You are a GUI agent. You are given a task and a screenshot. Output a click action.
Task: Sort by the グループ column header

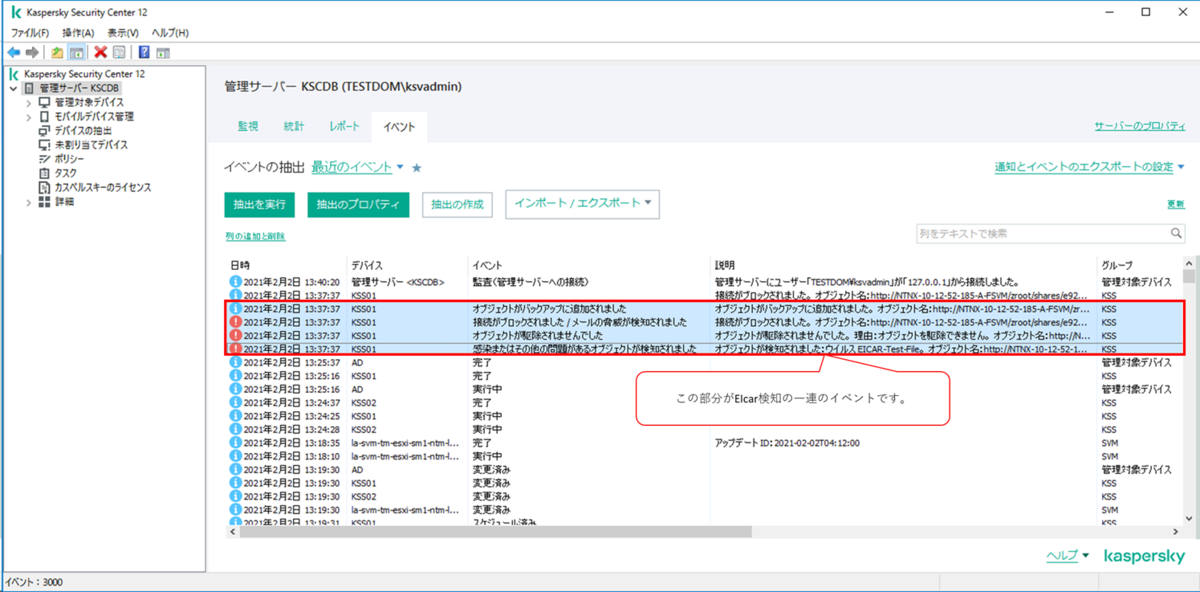1117,266
